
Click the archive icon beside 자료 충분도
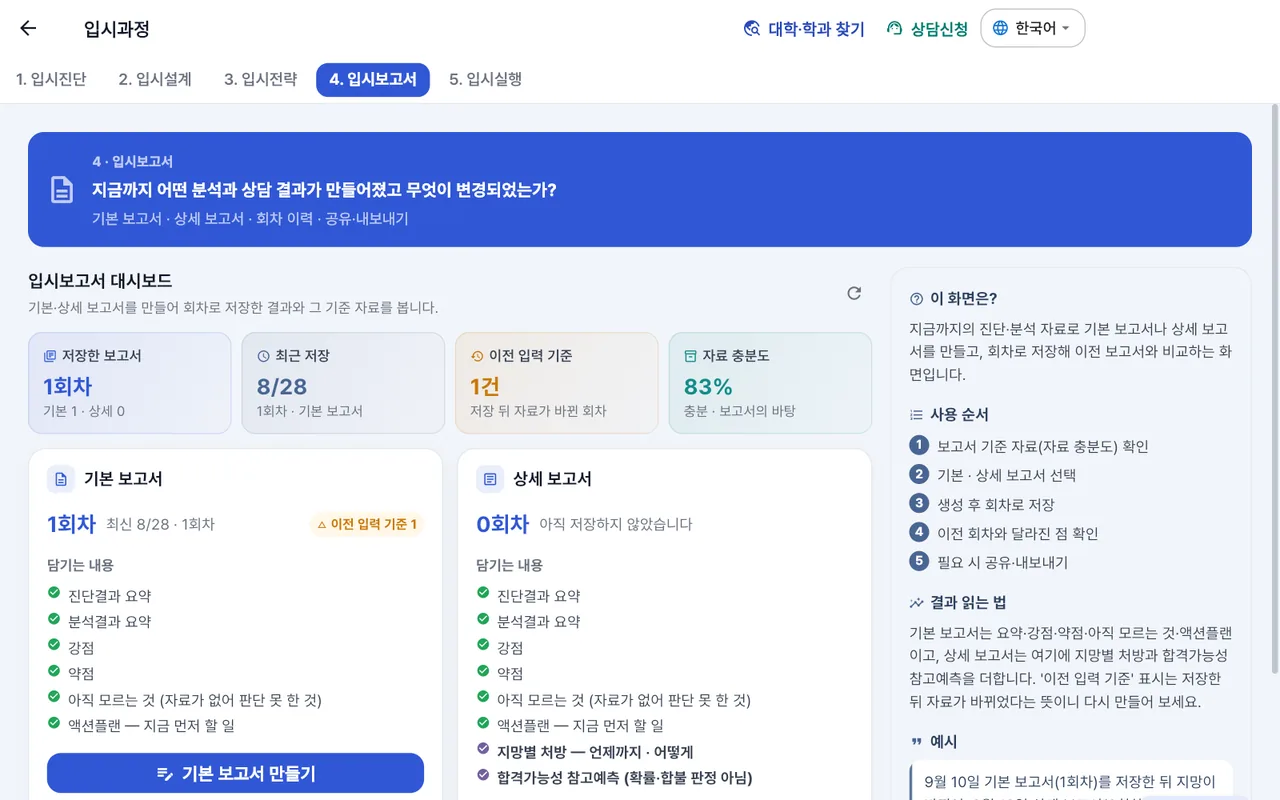690,356
